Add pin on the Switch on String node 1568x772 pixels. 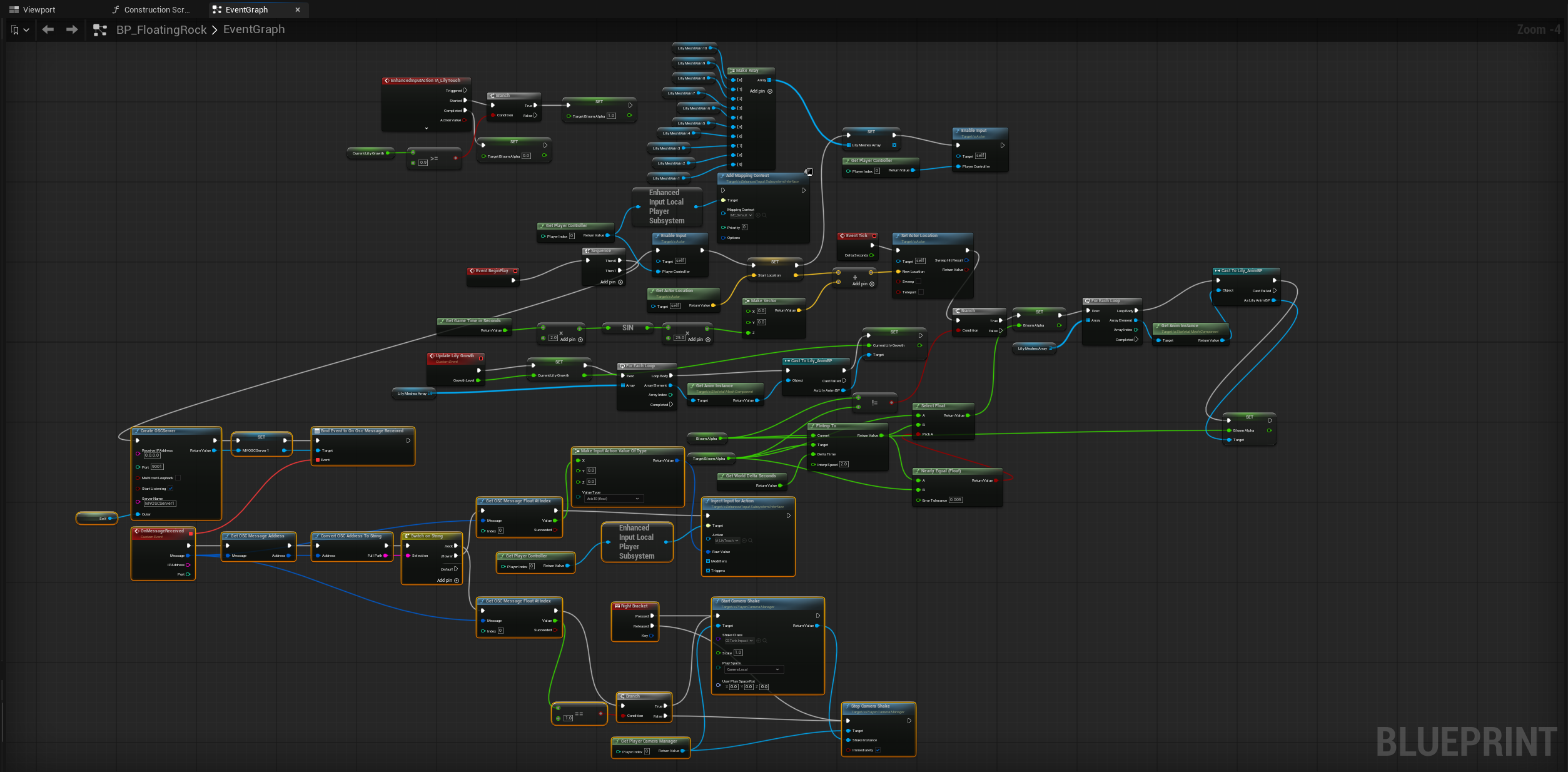point(448,581)
